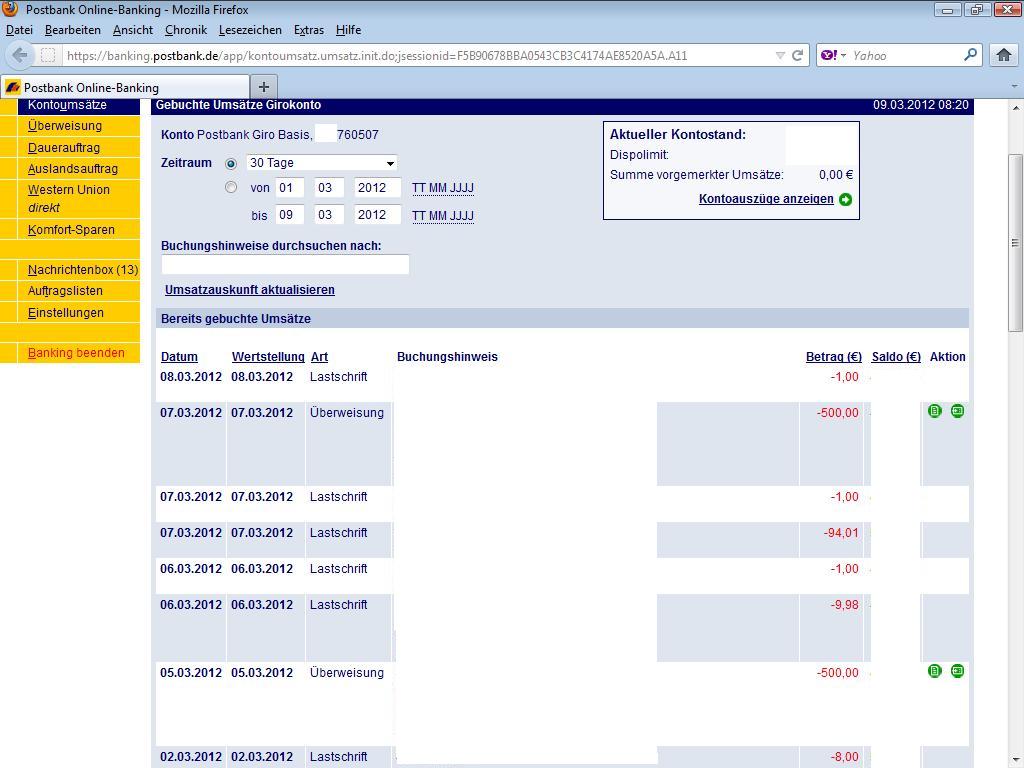
Task: Open the Chronik menu
Action: pos(185,30)
